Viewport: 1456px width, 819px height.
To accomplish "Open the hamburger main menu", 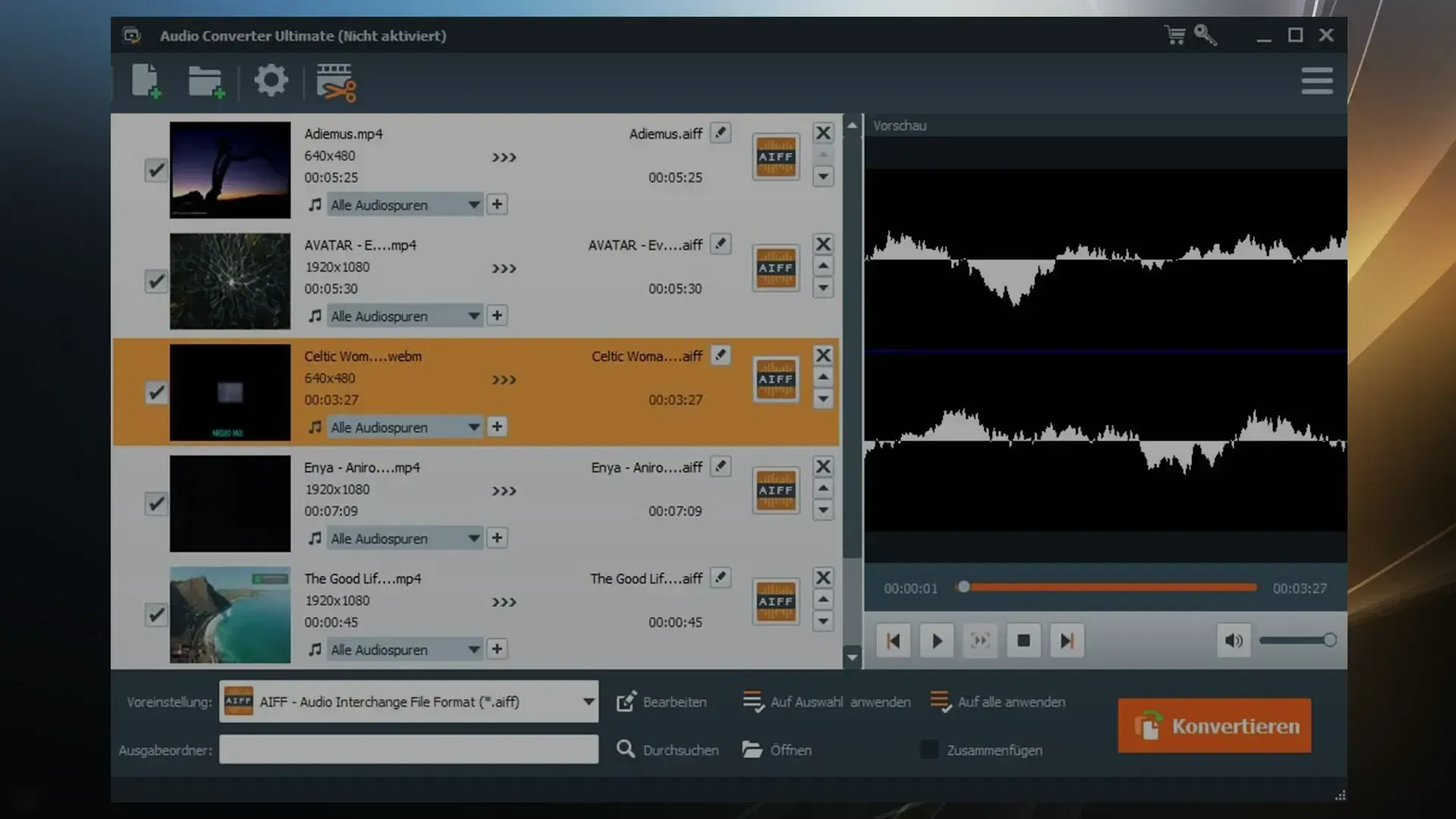I will pos(1316,80).
